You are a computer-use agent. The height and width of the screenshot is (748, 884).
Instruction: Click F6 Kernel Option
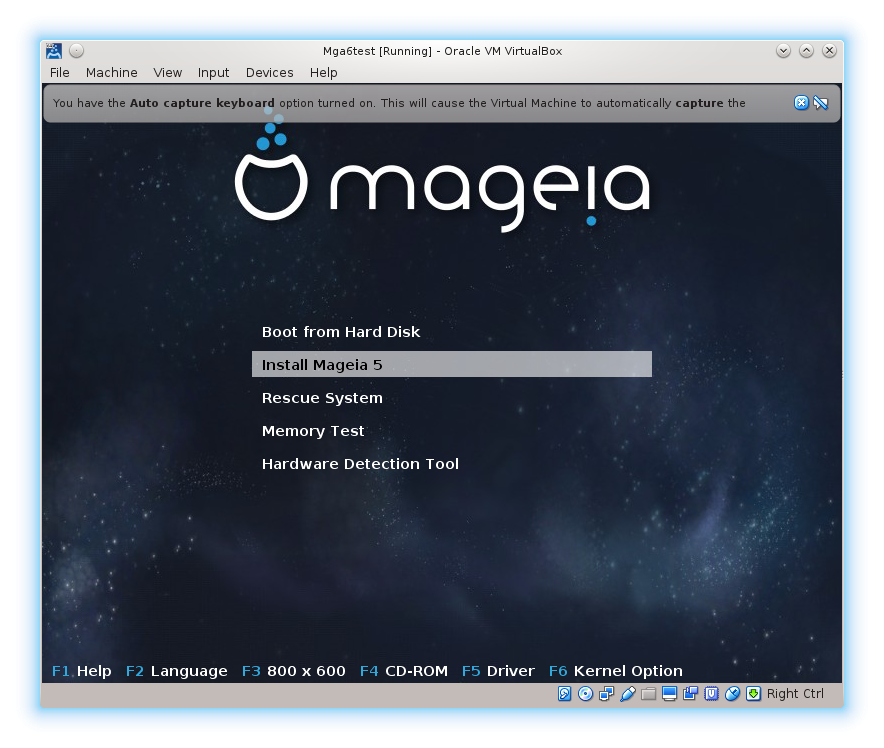(x=616, y=671)
